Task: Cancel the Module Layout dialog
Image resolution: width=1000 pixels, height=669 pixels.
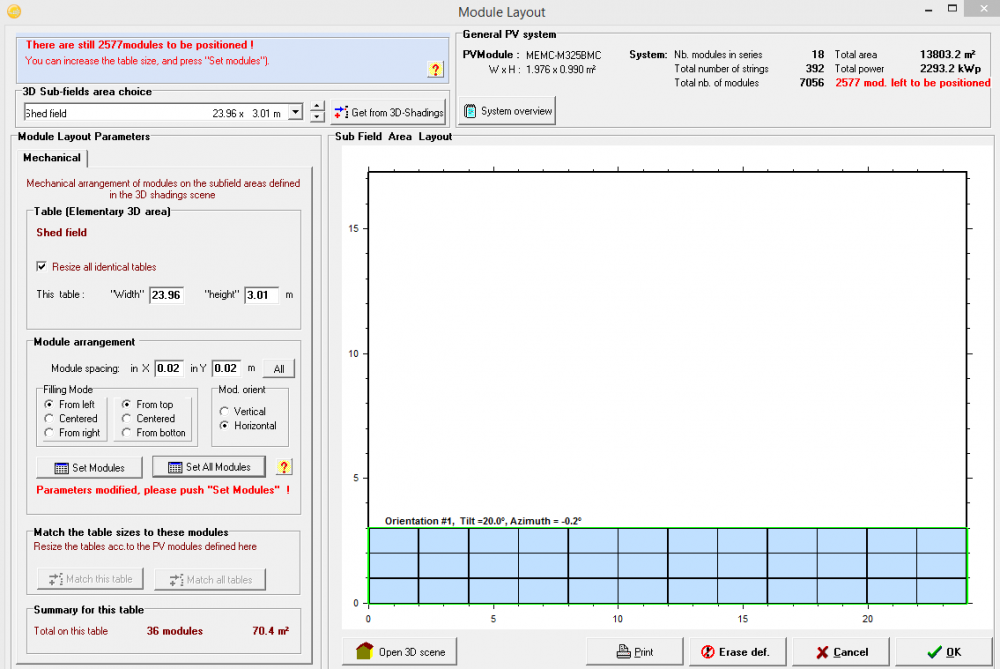Action: click(x=841, y=652)
